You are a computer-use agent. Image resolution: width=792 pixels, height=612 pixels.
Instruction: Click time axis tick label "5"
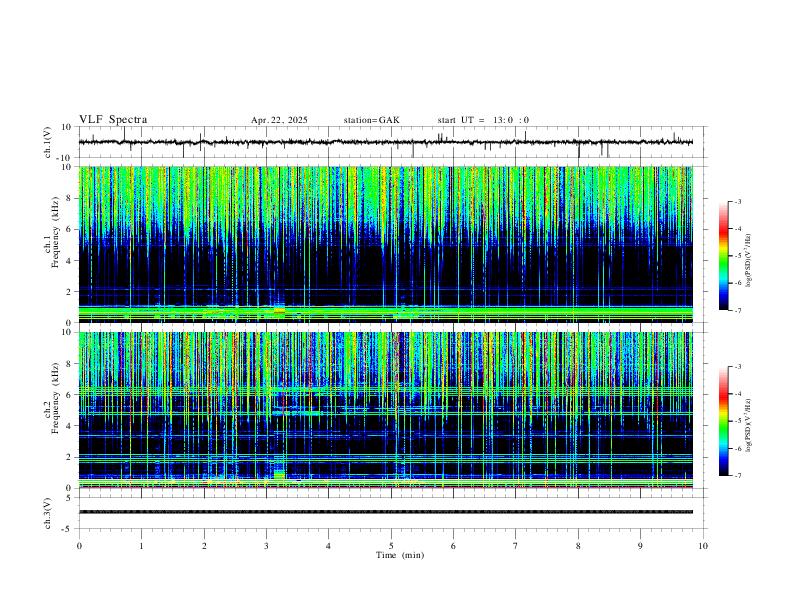[391, 546]
